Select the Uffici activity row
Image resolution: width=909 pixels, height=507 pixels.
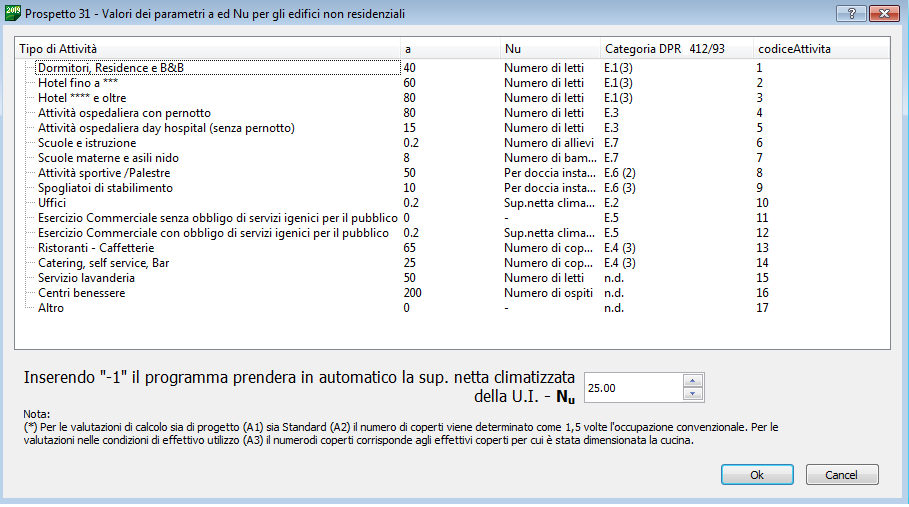coord(52,203)
